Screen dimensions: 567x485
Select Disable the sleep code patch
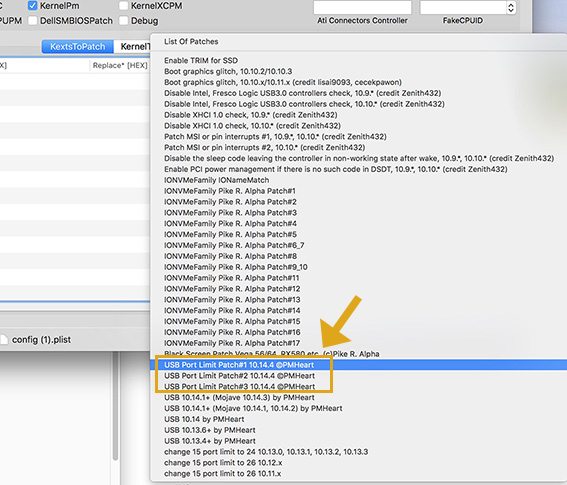tap(359, 158)
